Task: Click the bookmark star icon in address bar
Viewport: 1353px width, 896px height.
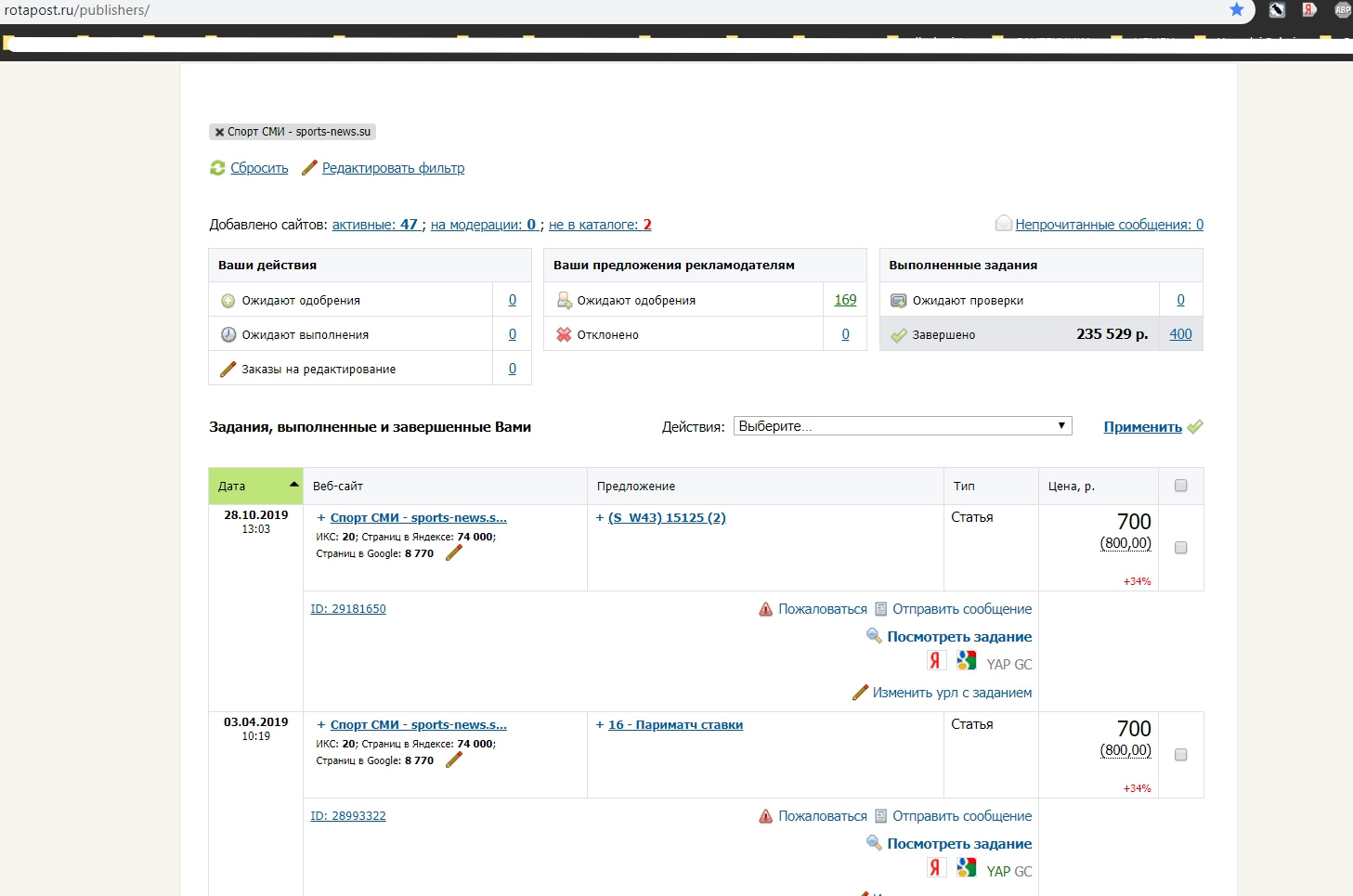Action: 1236,9
